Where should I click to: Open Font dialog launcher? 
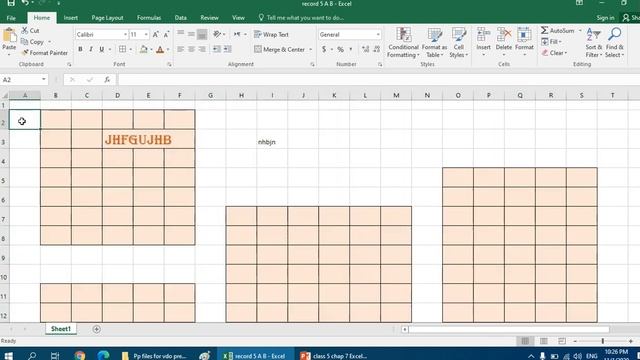(169, 64)
